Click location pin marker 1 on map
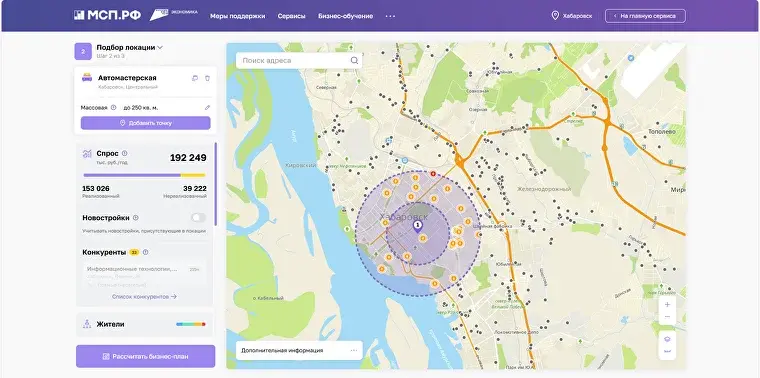Viewport: 760px width, 378px height. click(417, 226)
